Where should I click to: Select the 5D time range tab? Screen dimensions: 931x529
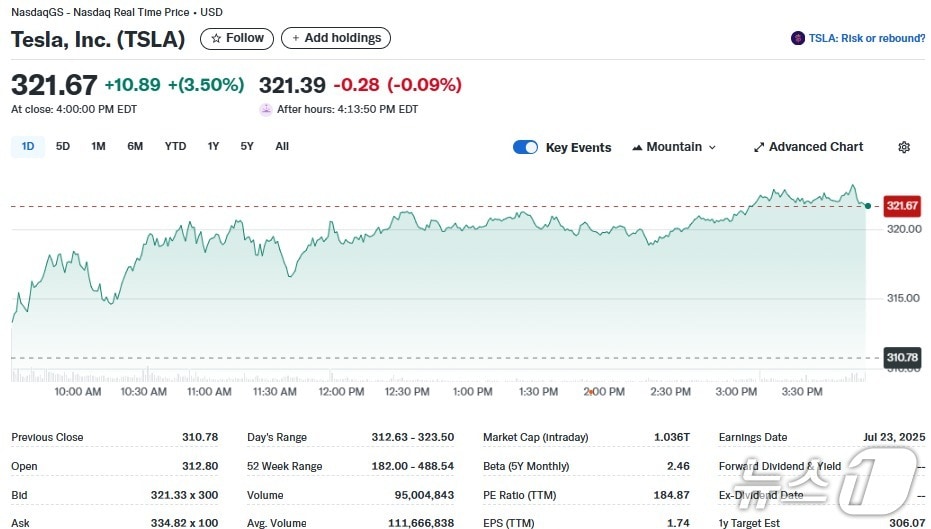coord(63,146)
